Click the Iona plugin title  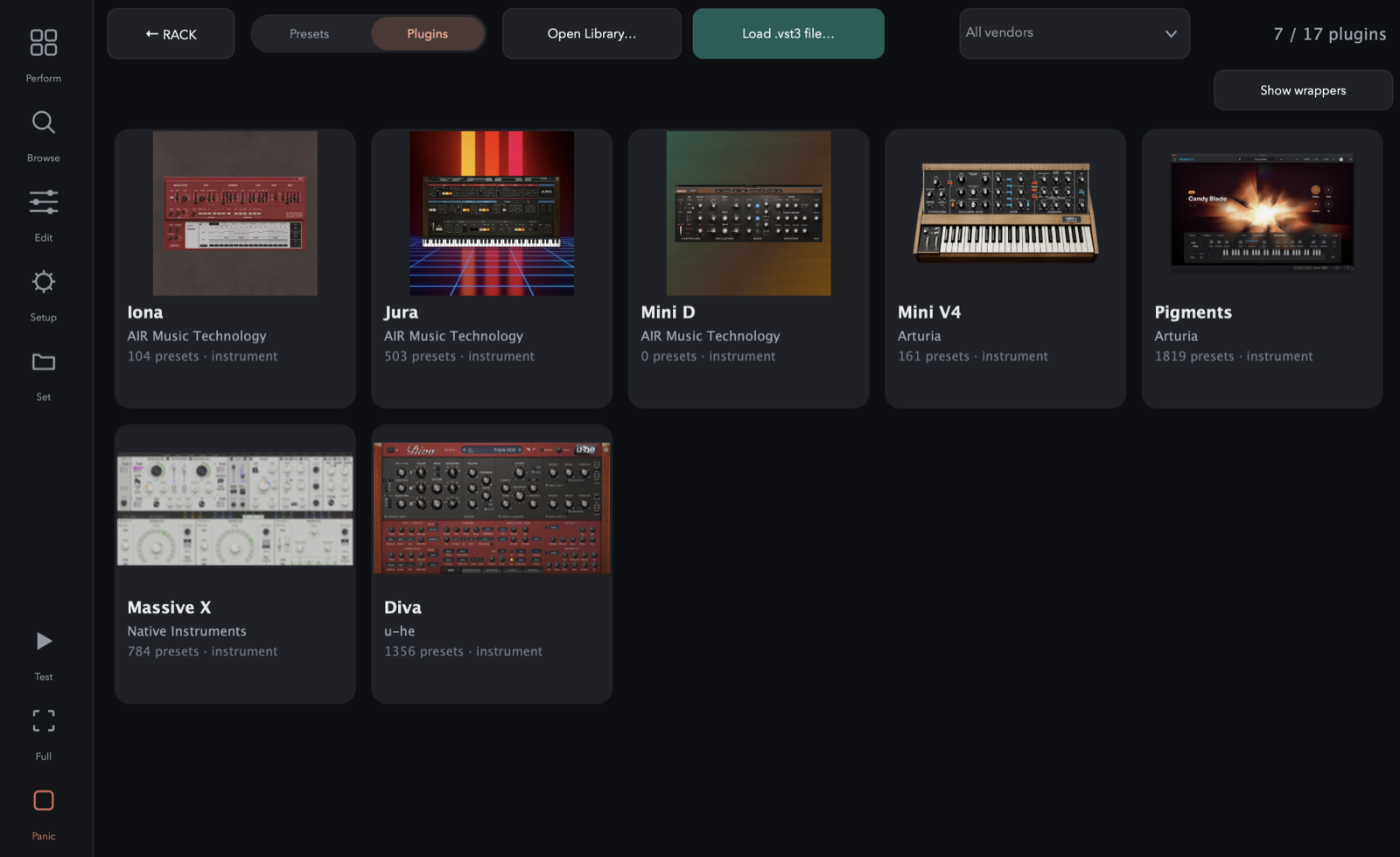pyautogui.click(x=145, y=313)
